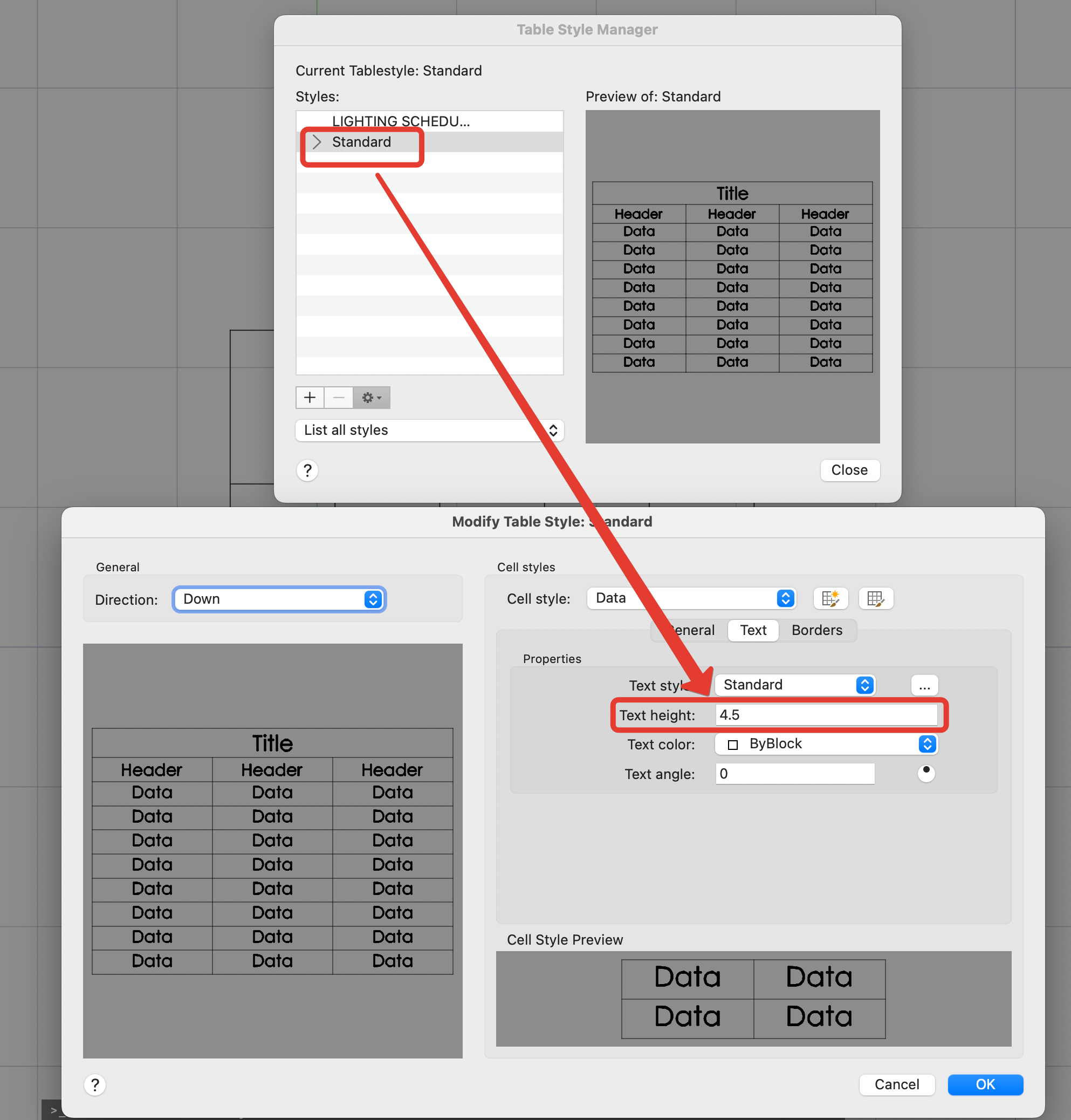Click the remove table style icon
This screenshot has width=1071, height=1120.
pos(339,398)
